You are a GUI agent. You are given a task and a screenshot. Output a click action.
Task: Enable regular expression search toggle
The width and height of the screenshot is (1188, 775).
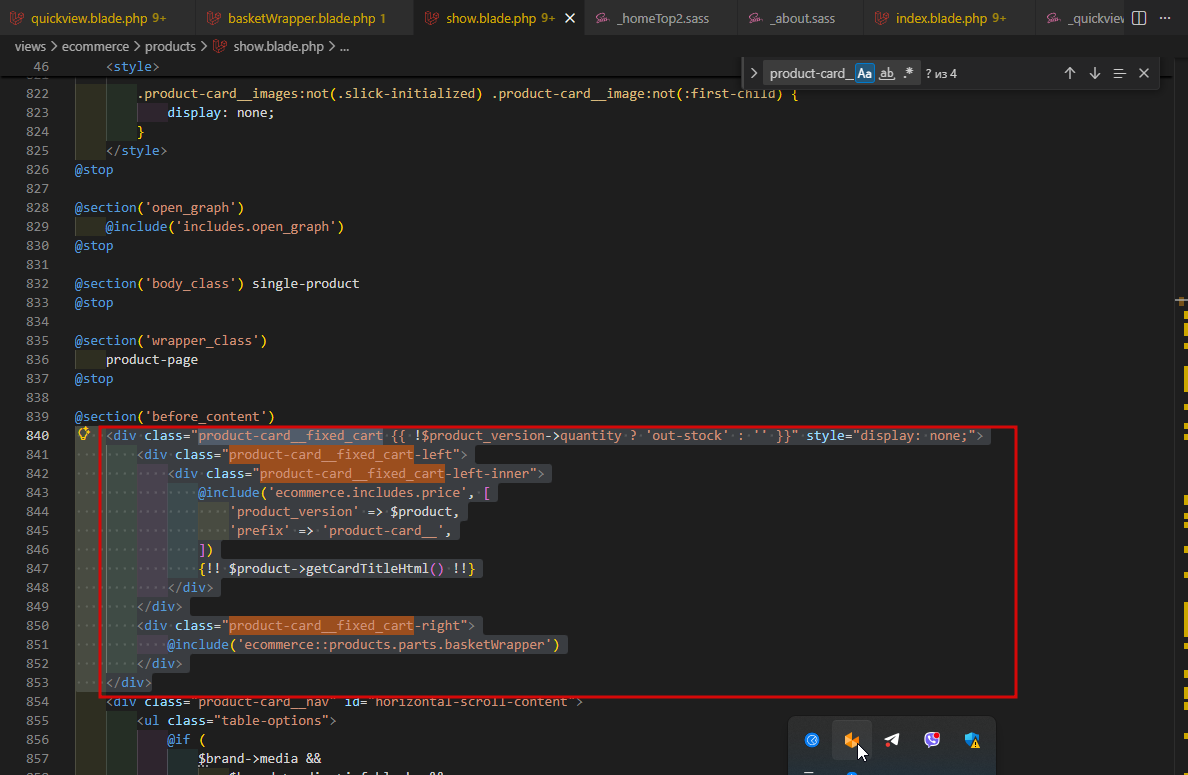(x=908, y=73)
